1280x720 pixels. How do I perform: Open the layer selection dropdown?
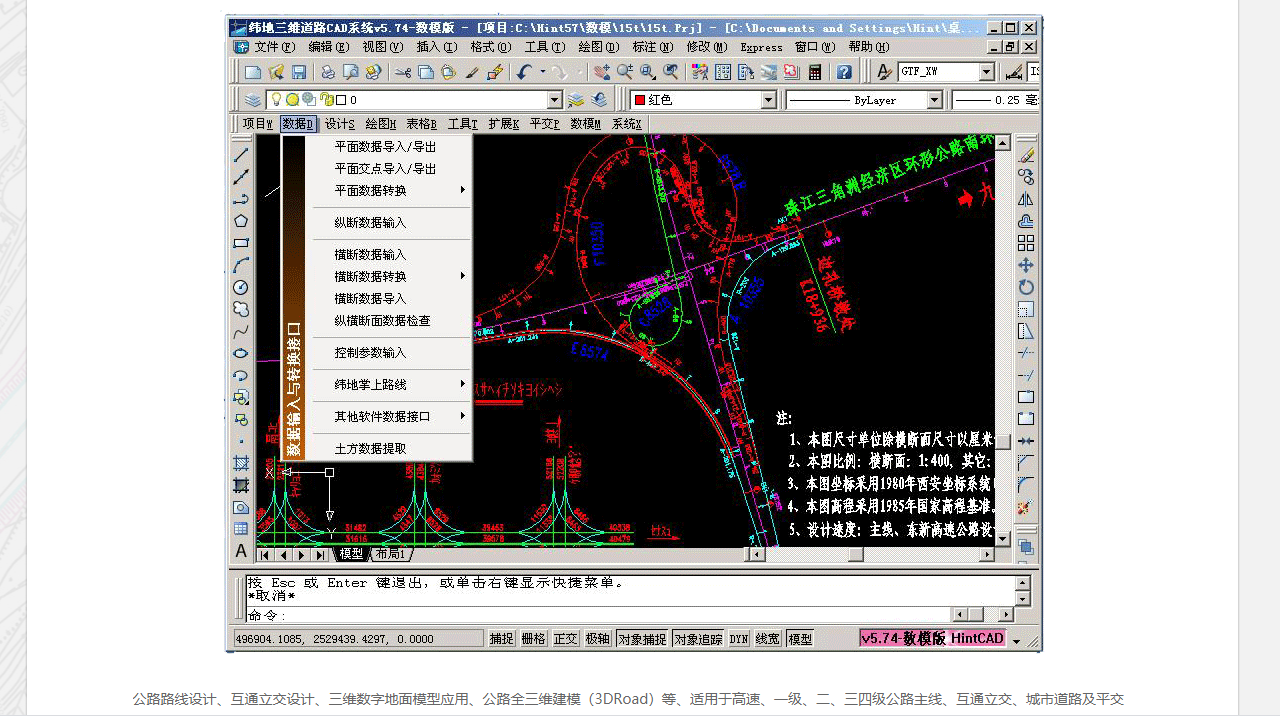coord(556,99)
